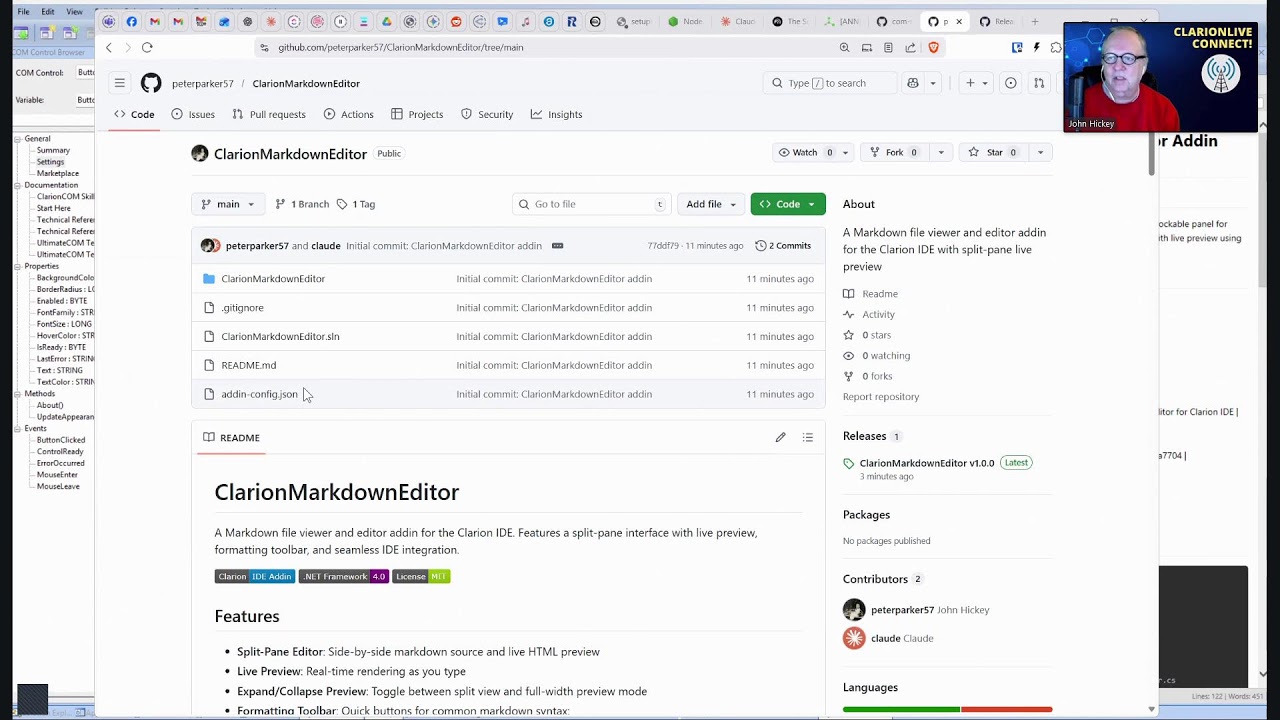Open the Actions tab
This screenshot has width=1280, height=720.
349,114
